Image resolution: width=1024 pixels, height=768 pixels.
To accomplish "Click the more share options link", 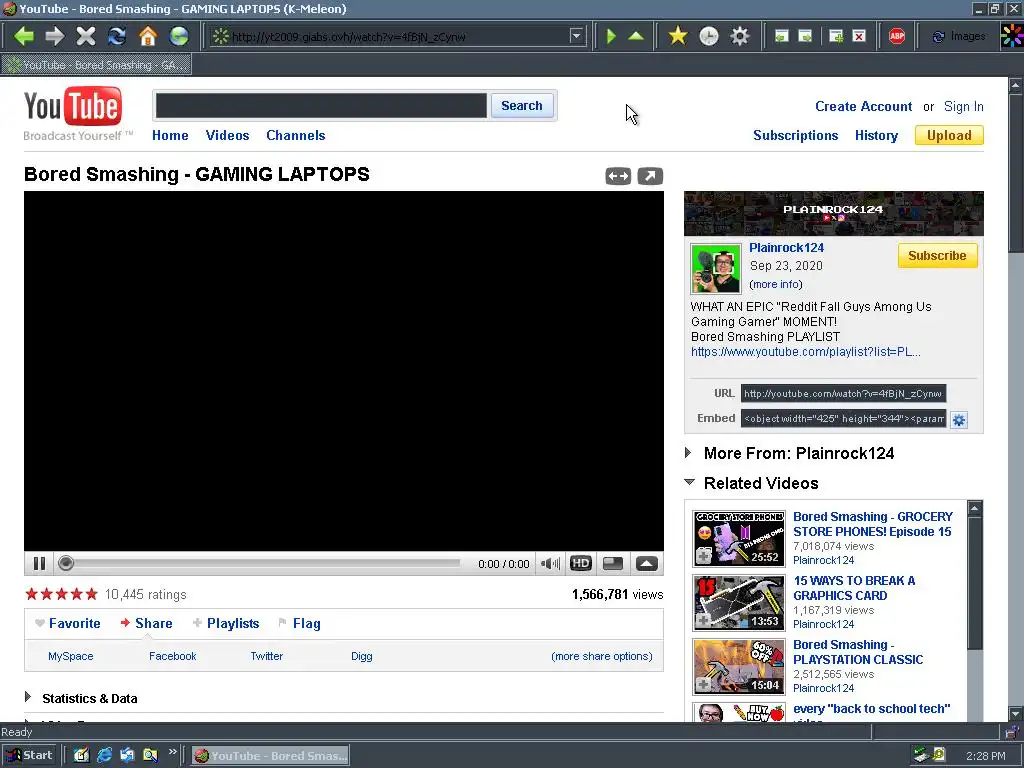I will [601, 656].
